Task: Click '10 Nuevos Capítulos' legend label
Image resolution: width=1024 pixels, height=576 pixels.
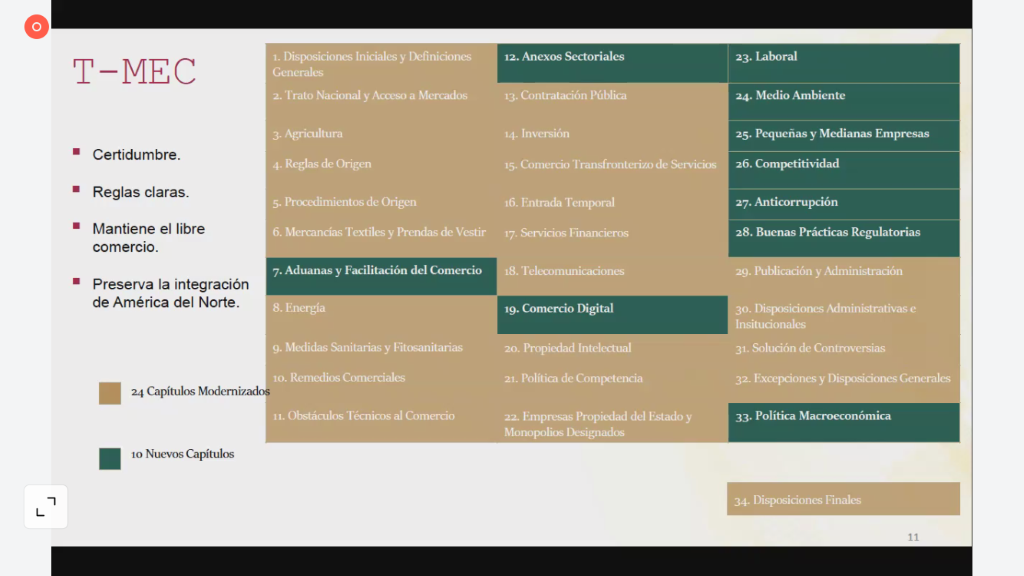Action: coord(182,454)
